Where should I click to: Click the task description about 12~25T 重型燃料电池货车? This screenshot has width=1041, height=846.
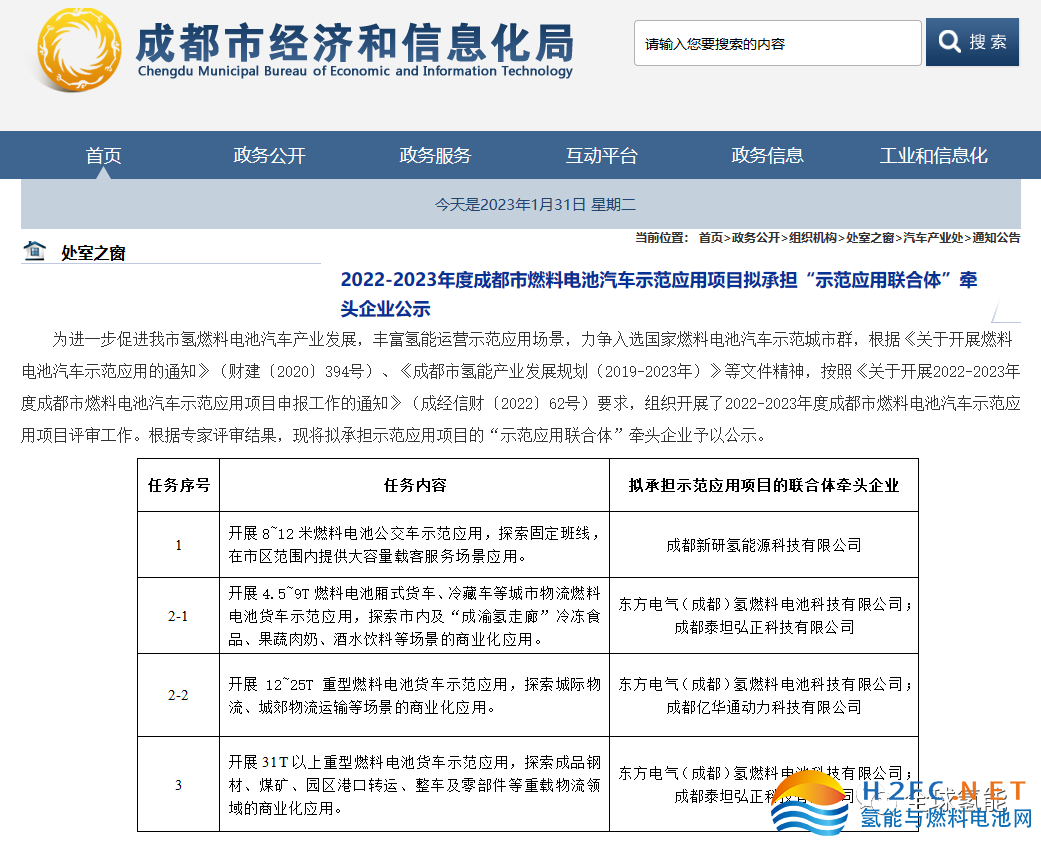[414, 695]
